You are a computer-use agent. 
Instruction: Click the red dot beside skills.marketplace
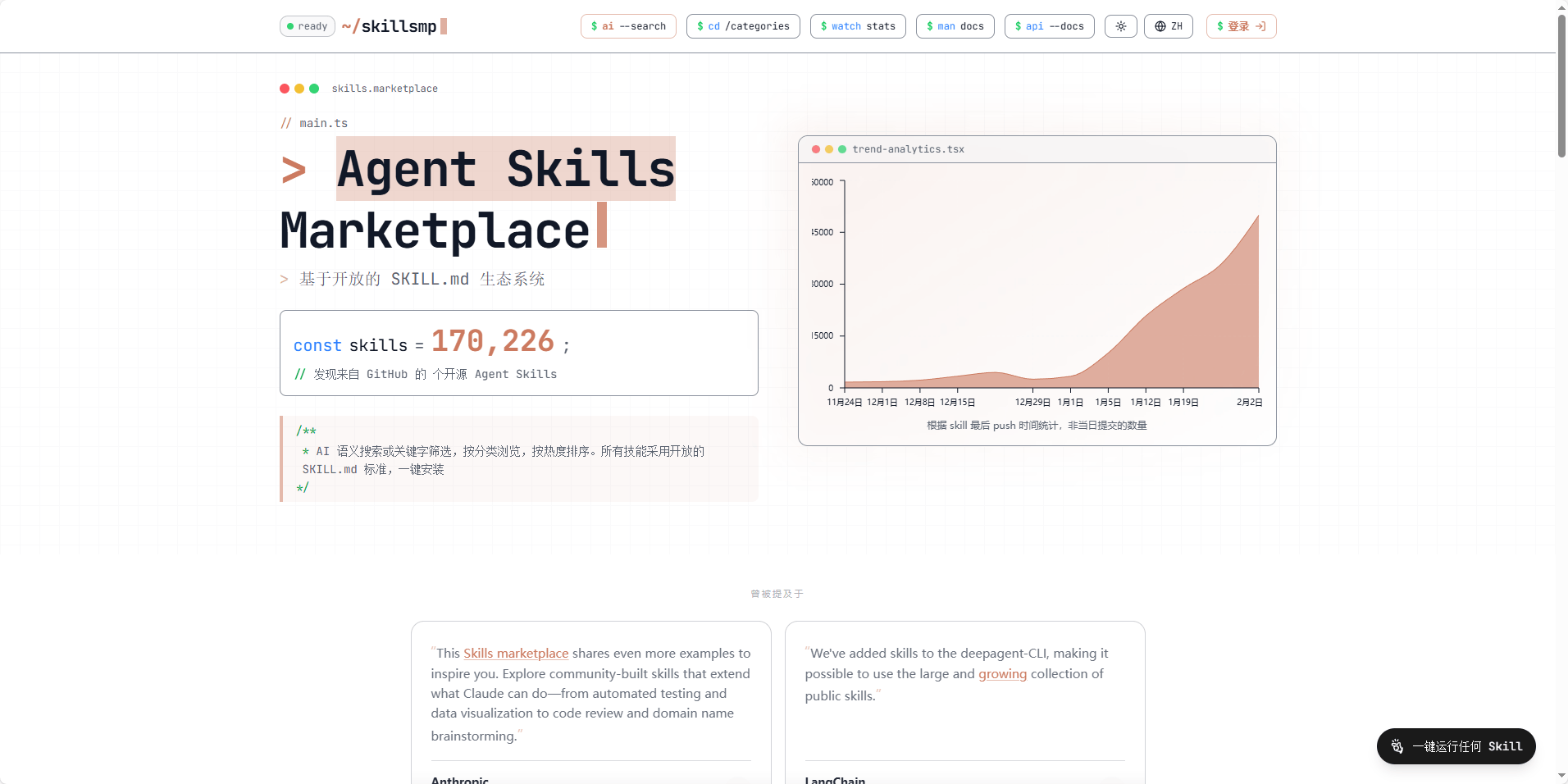tap(285, 89)
